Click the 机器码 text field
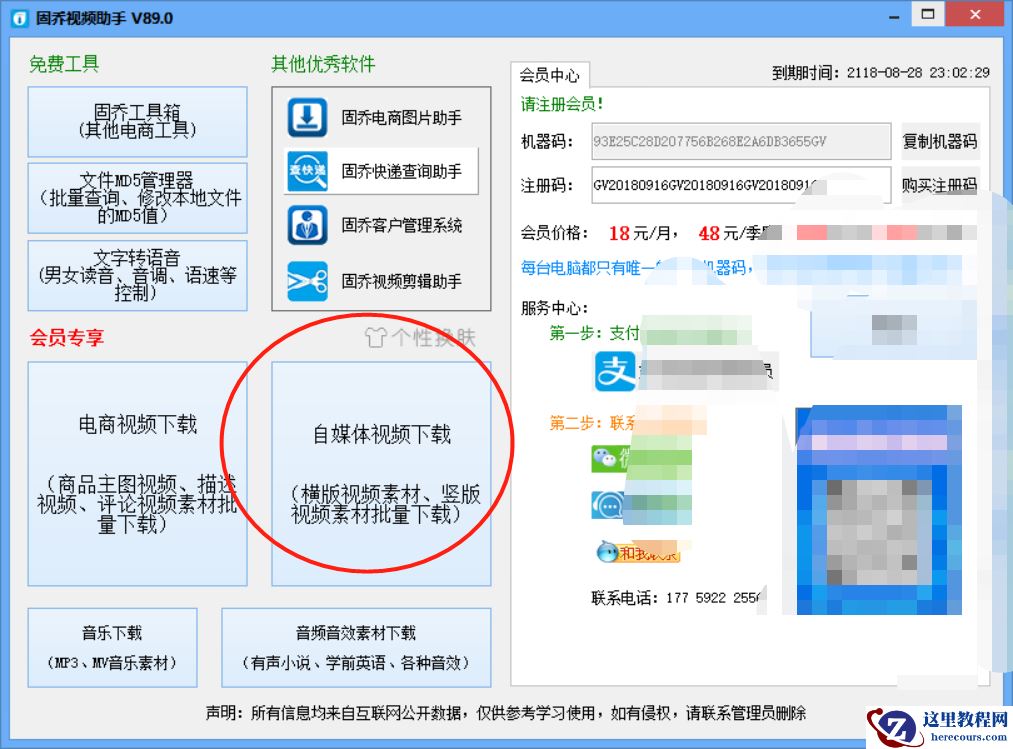The width and height of the screenshot is (1013, 749). 741,141
